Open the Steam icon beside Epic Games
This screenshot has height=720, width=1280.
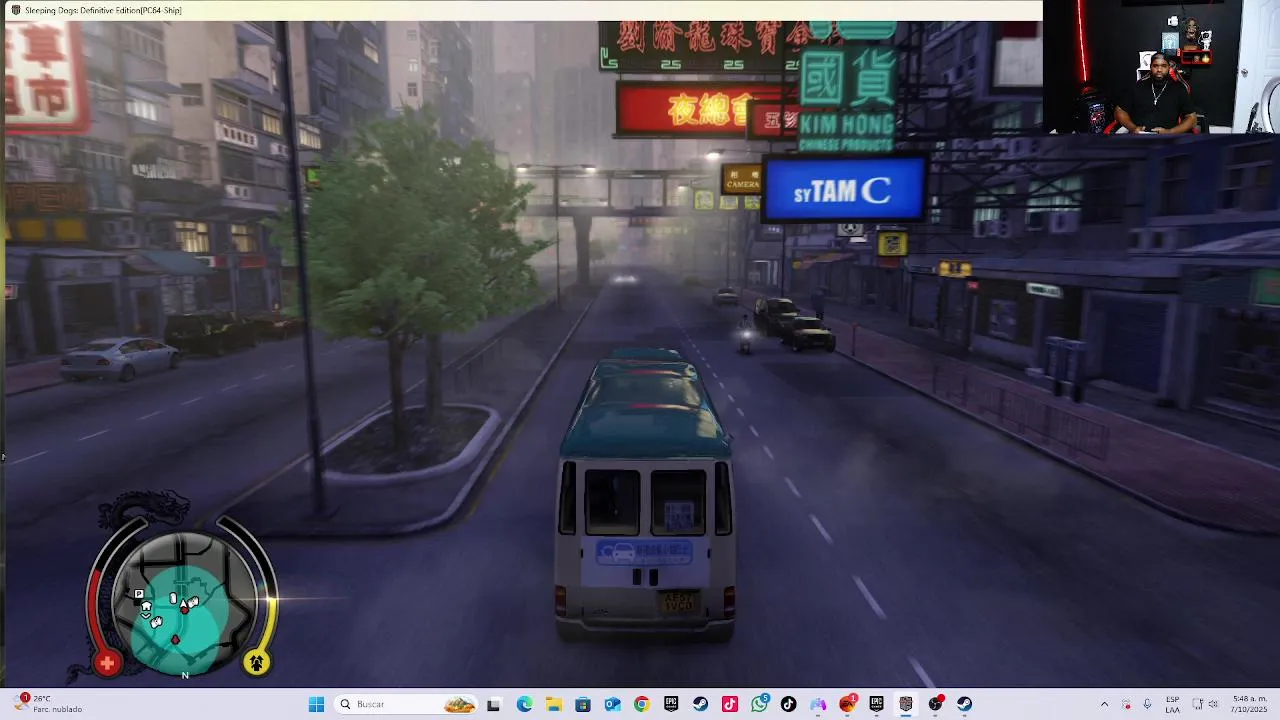(x=700, y=704)
